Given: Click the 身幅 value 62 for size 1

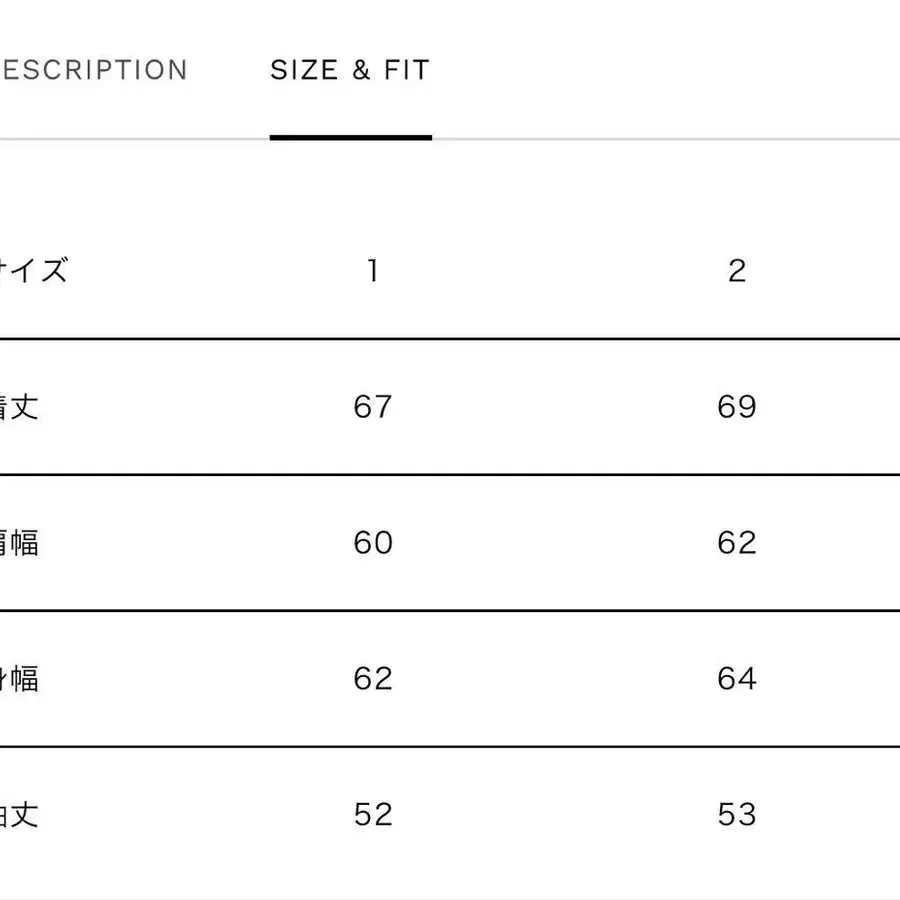Looking at the screenshot, I should point(373,679).
